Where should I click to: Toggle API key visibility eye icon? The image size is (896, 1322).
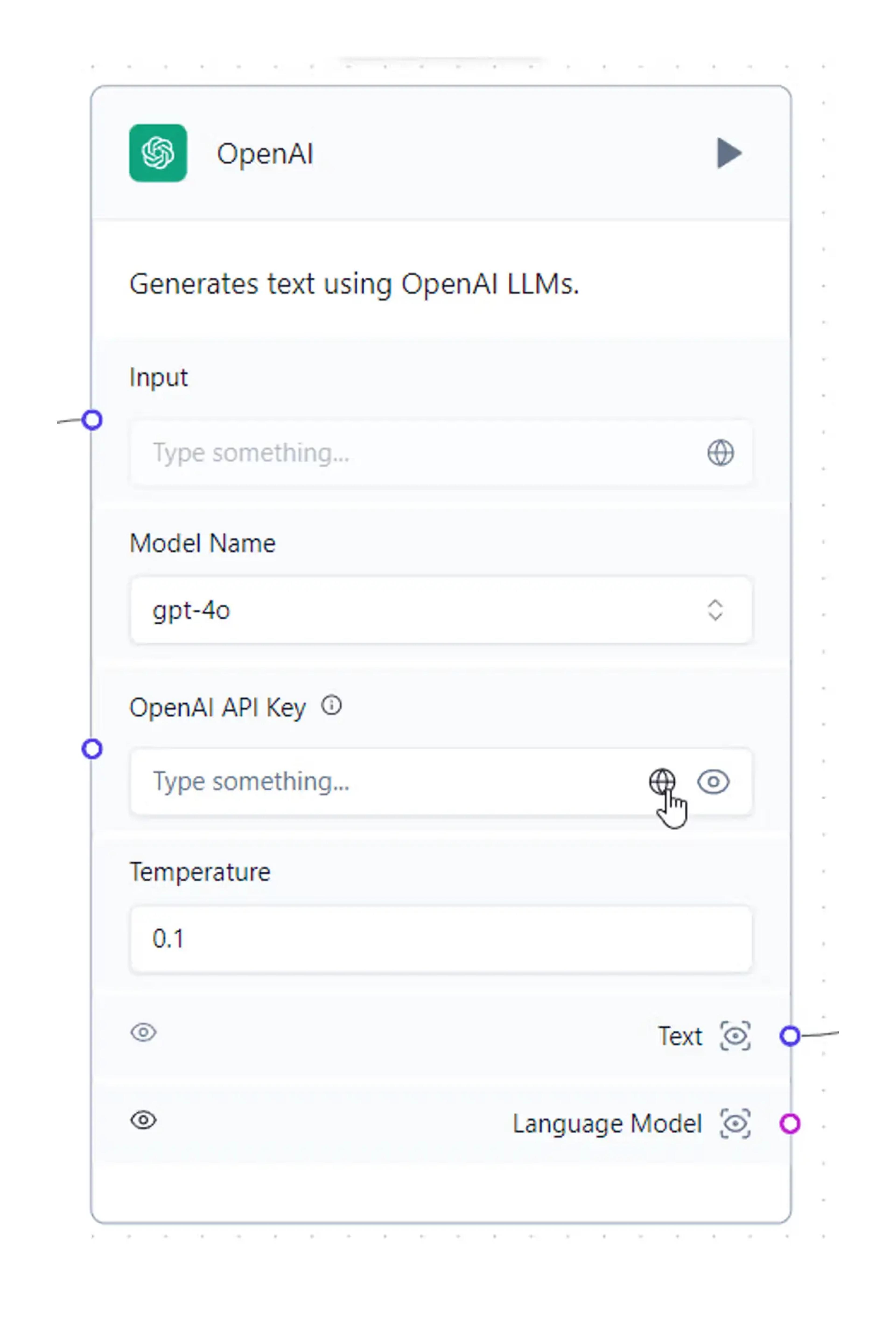point(714,781)
